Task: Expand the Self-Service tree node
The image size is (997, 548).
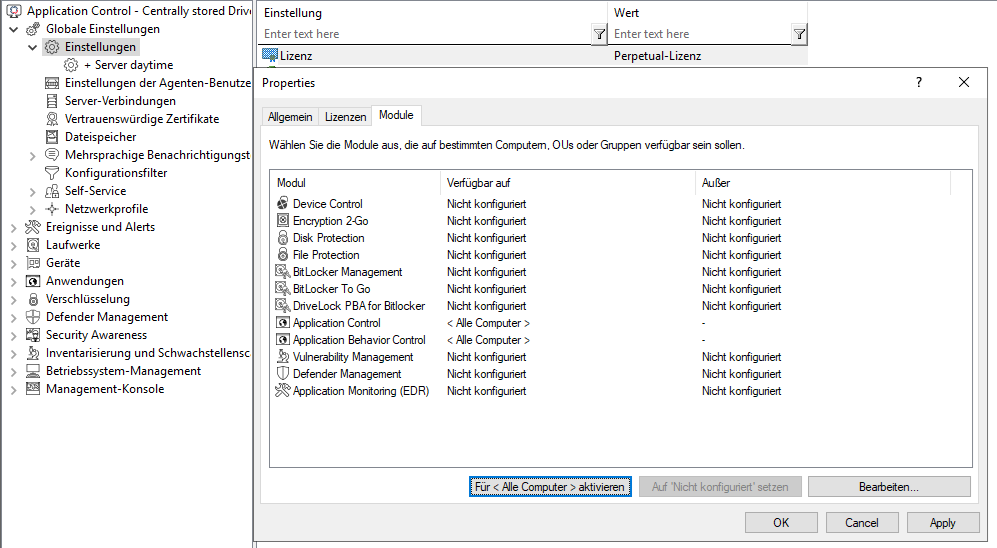Action: [x=33, y=191]
